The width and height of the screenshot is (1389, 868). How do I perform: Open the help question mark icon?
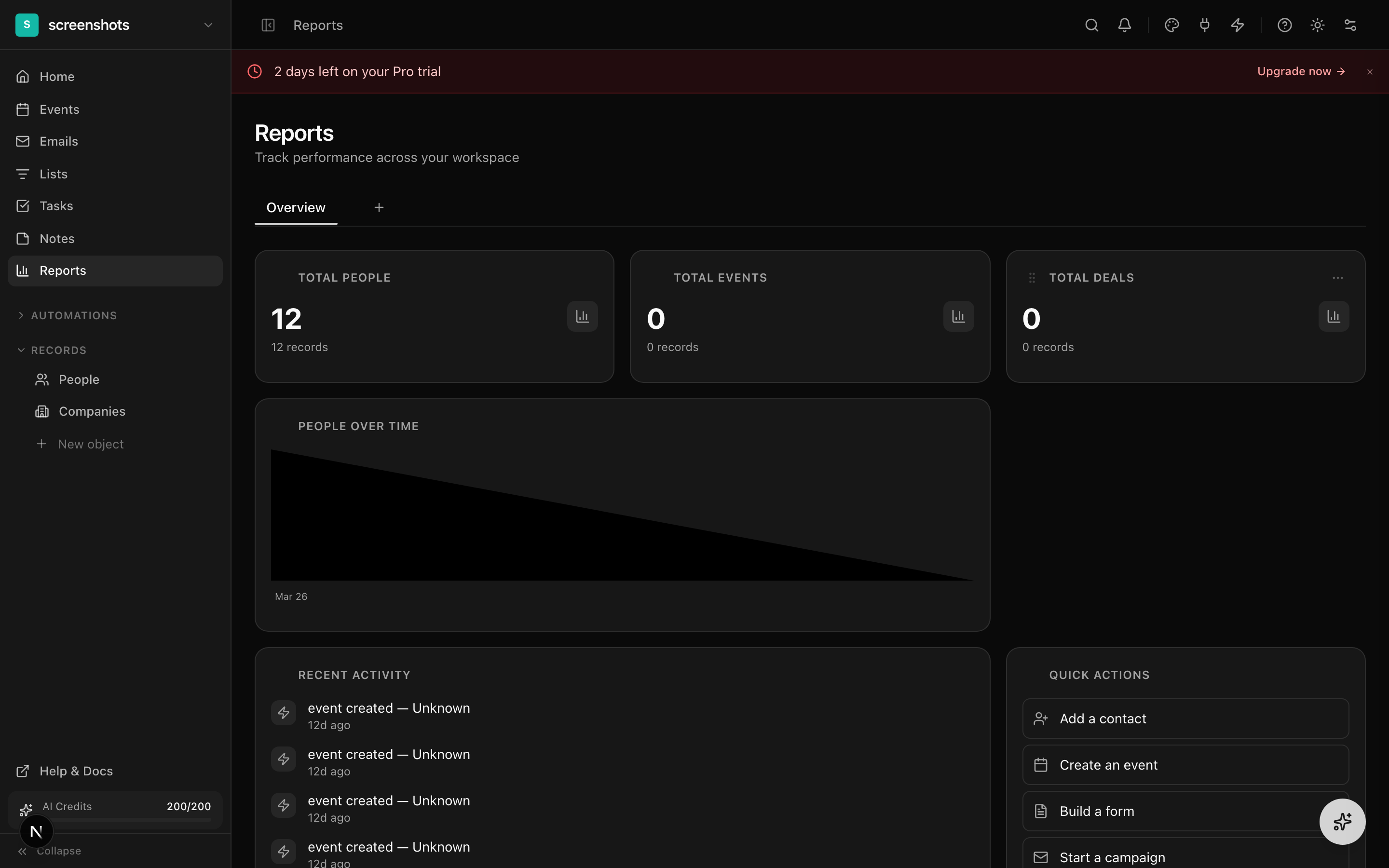click(1284, 25)
